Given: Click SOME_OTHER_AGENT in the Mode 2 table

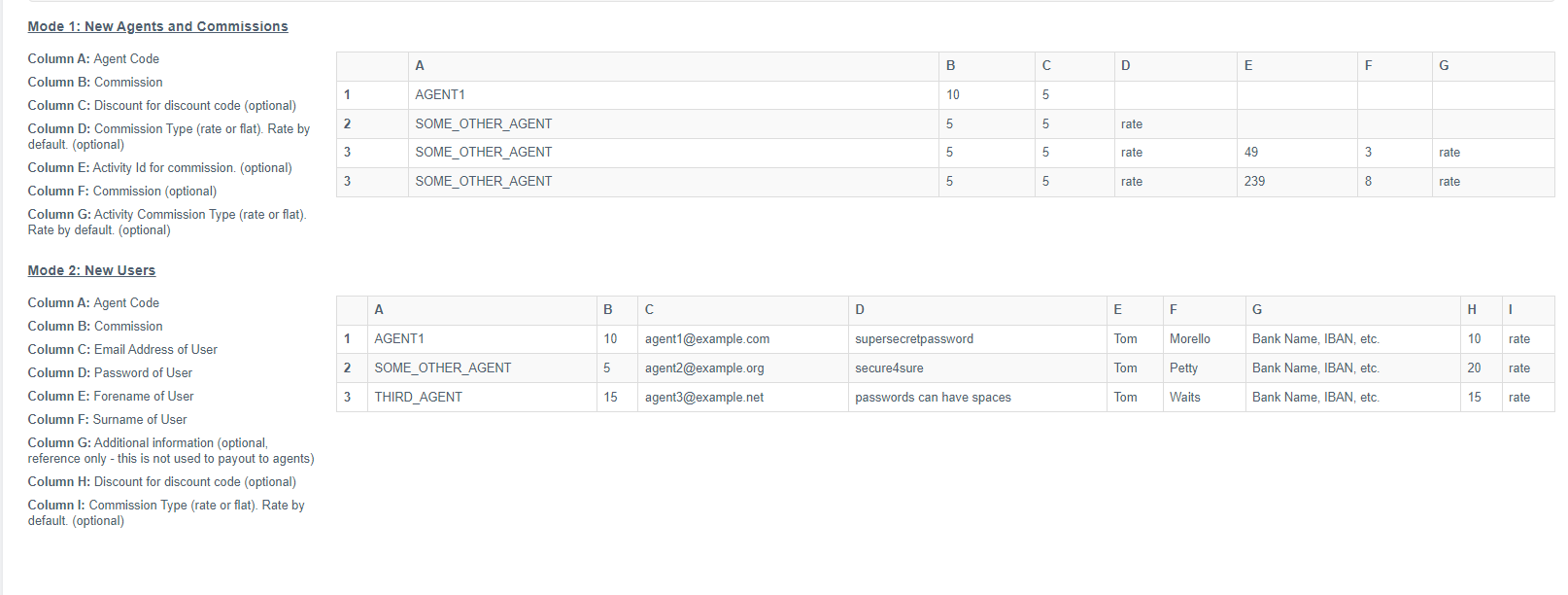Looking at the screenshot, I should click(x=482, y=368).
